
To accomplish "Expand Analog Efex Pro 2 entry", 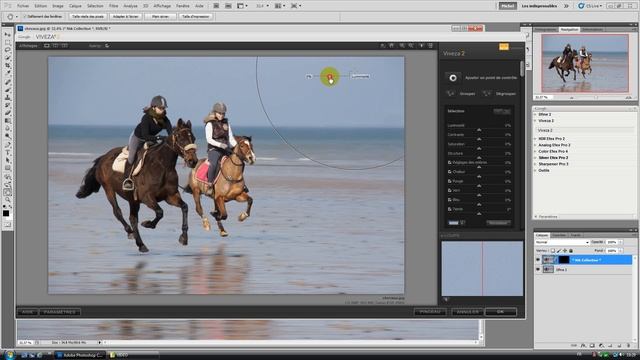I will [x=535, y=145].
